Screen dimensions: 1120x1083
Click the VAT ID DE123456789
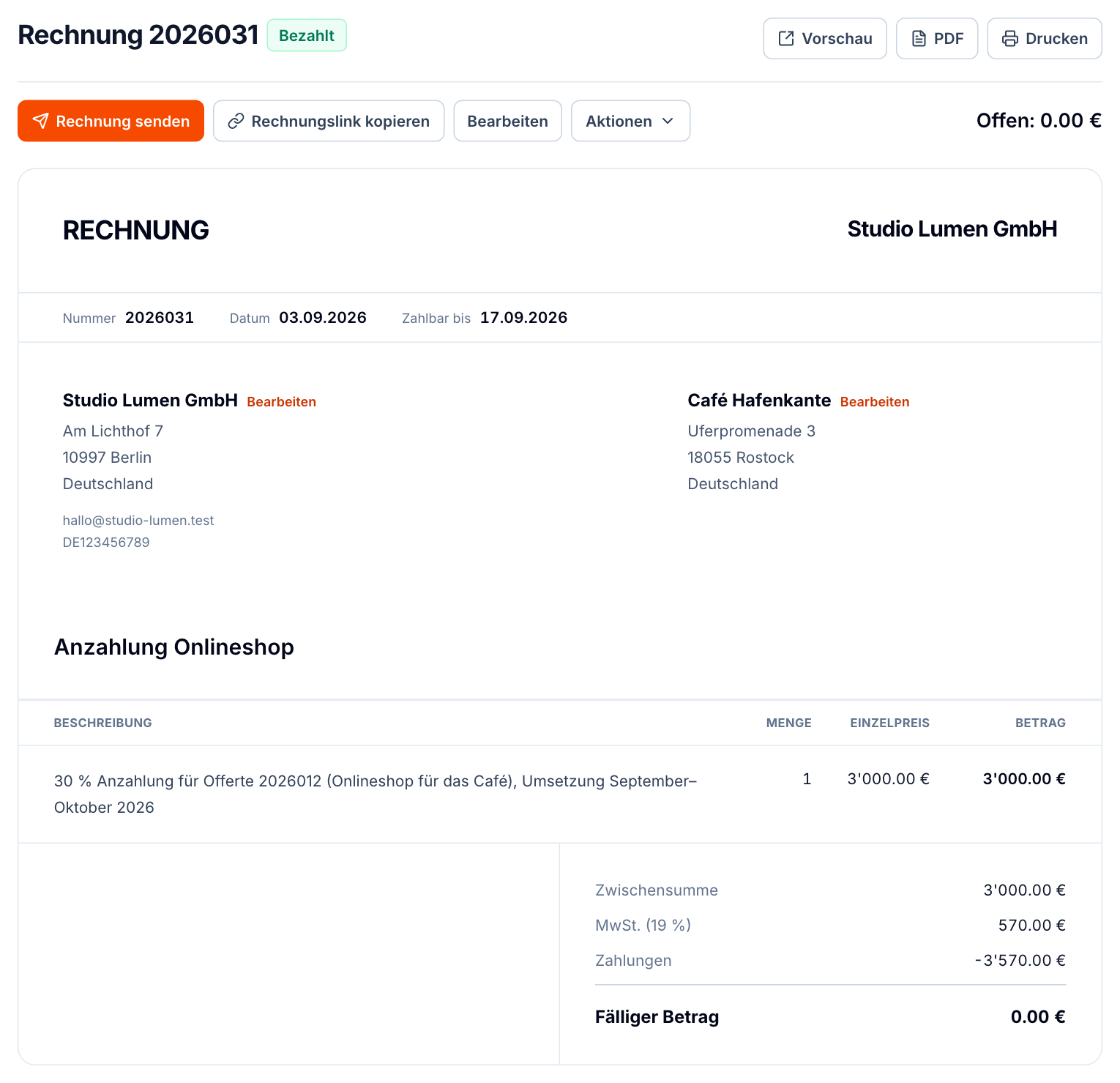tap(106, 543)
